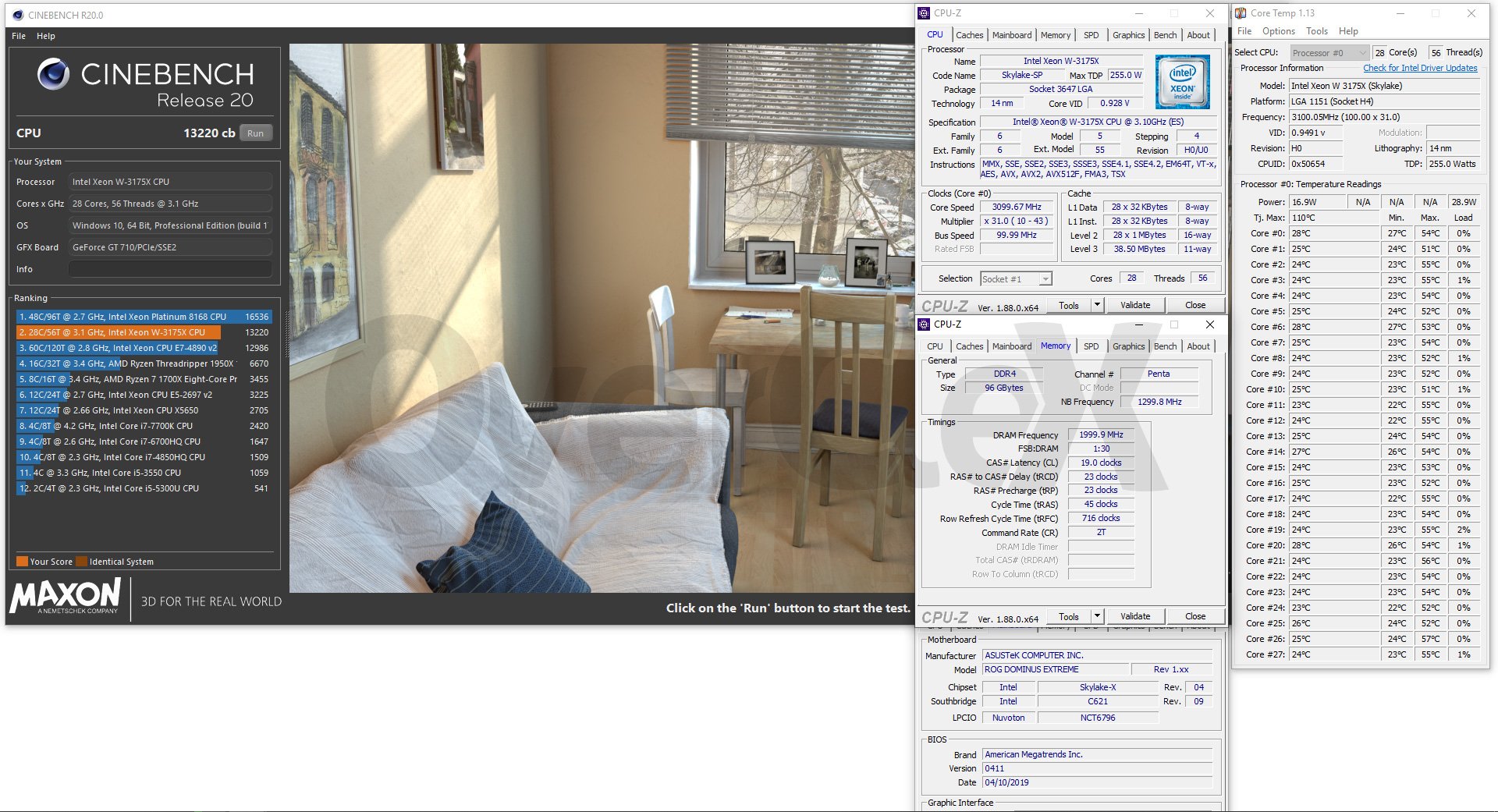Click Validate in Memory CPU-Z window

1135,616
